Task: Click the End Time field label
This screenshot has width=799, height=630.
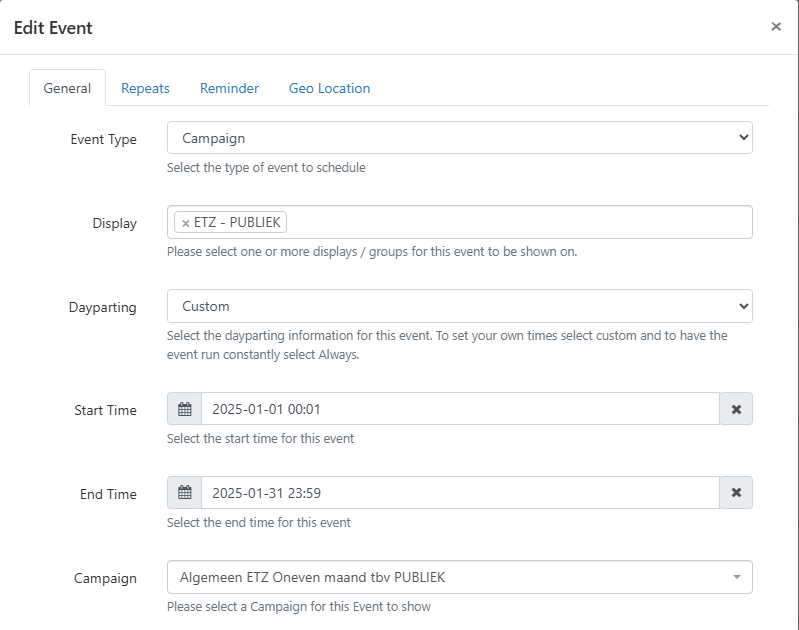Action: pyautogui.click(x=108, y=494)
